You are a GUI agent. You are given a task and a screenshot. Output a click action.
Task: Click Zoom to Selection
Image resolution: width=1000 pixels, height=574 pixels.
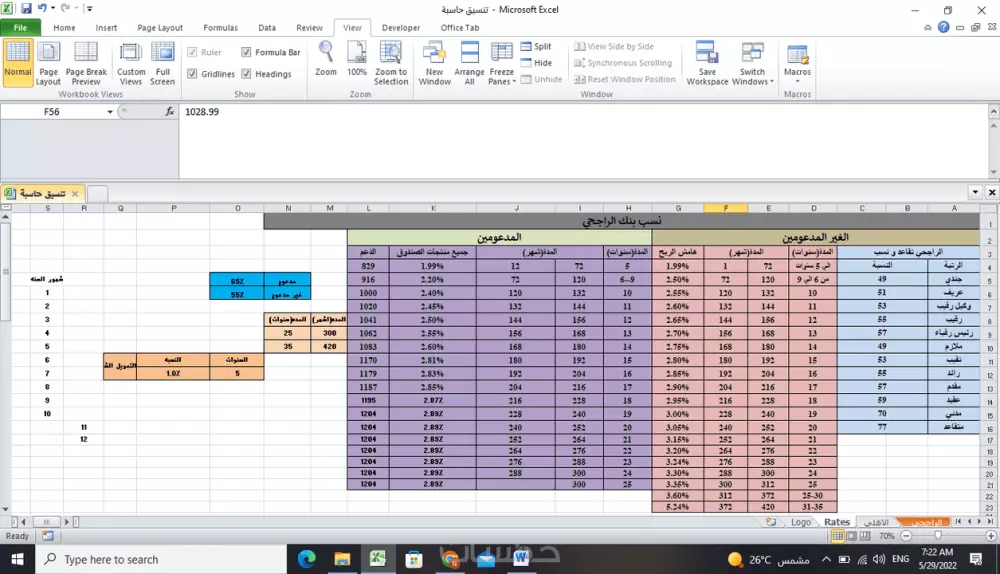(x=391, y=63)
